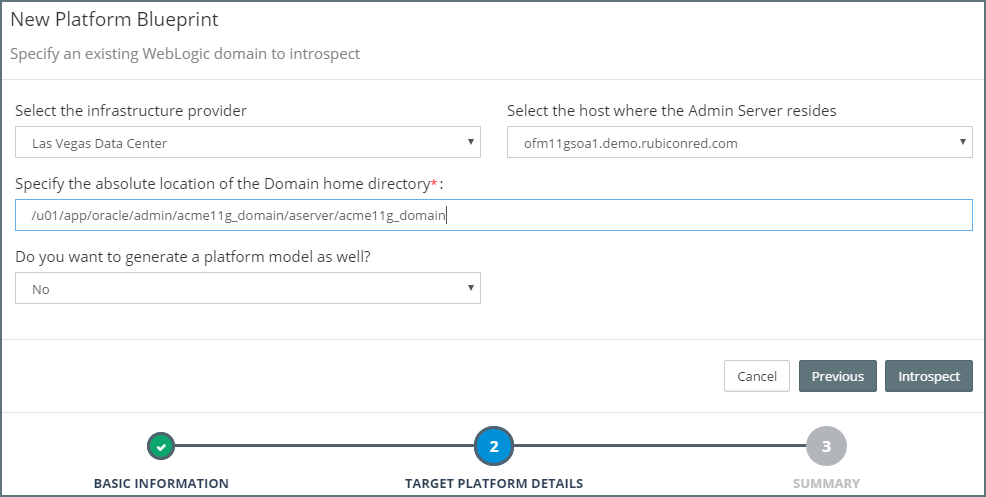The height and width of the screenshot is (497, 986).
Task: Expand the ofm11gsoa1.demo.rubiconred.com host dropdown
Action: tap(739, 142)
